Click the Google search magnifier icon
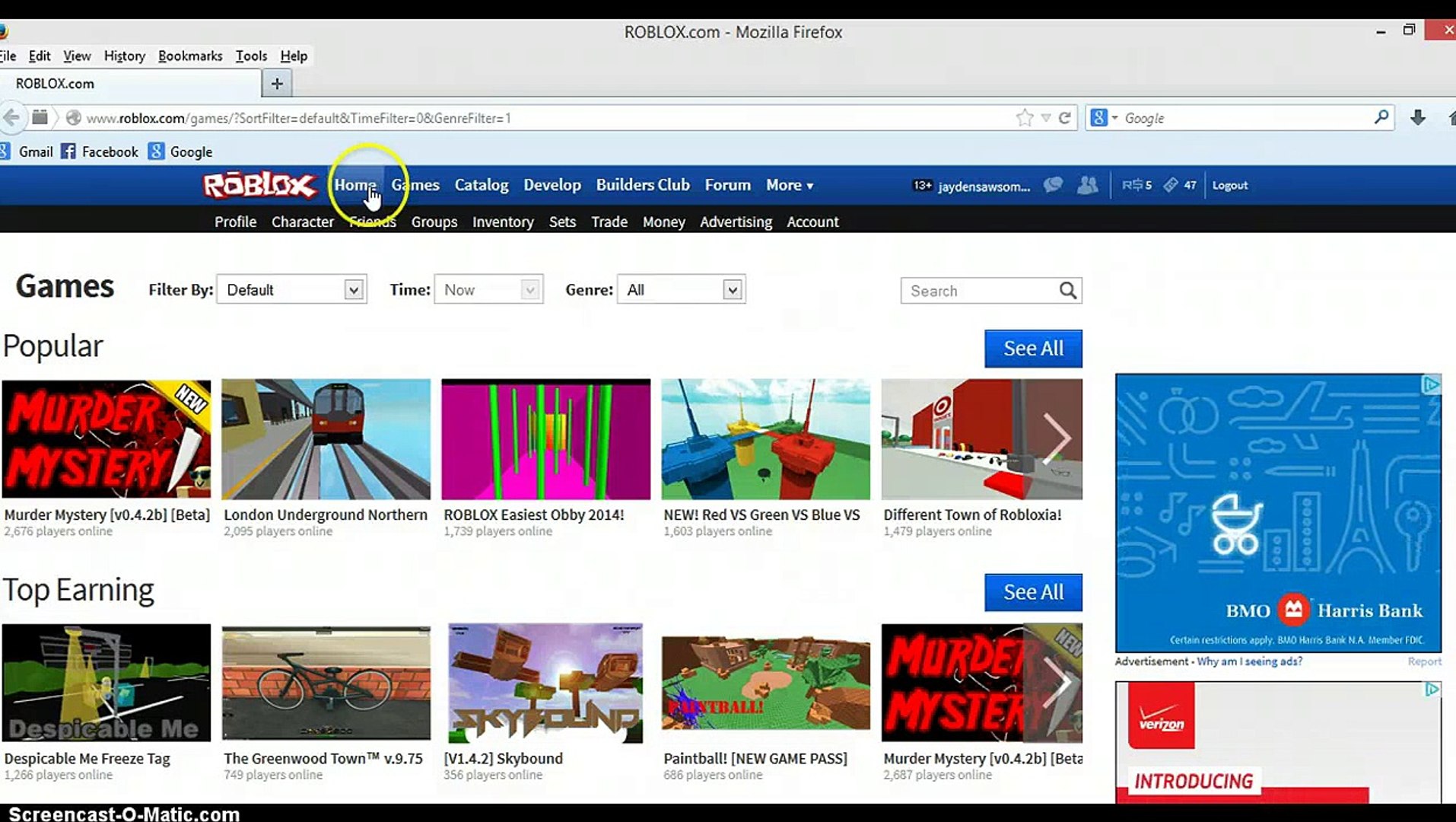The width and height of the screenshot is (1456, 822). click(x=1381, y=117)
